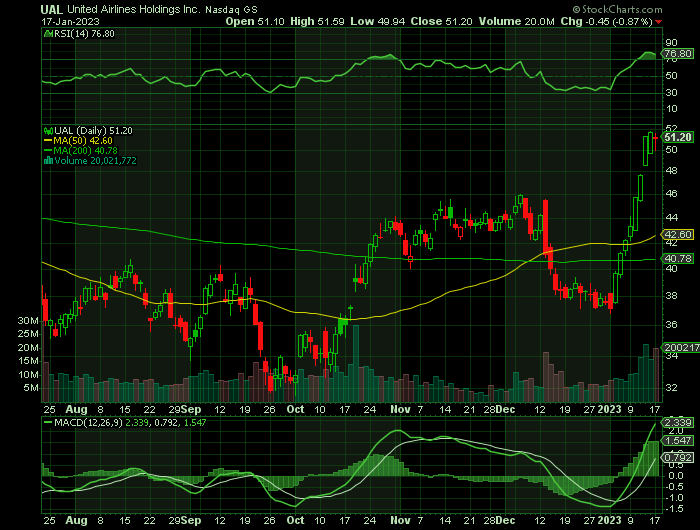700x530 pixels.
Task: Click the Close 51.20 value in header
Action: (442, 21)
